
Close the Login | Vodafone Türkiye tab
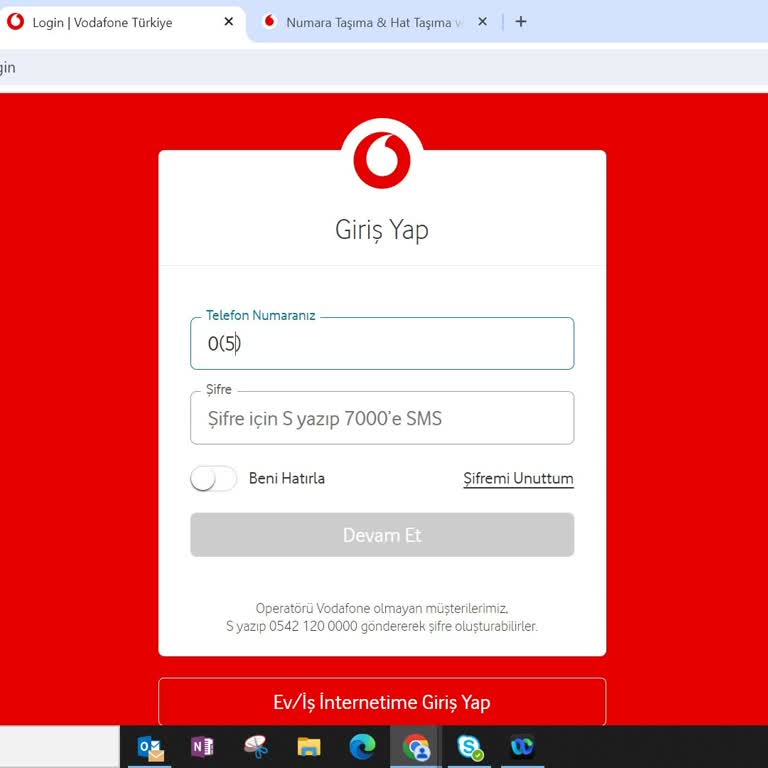point(228,22)
